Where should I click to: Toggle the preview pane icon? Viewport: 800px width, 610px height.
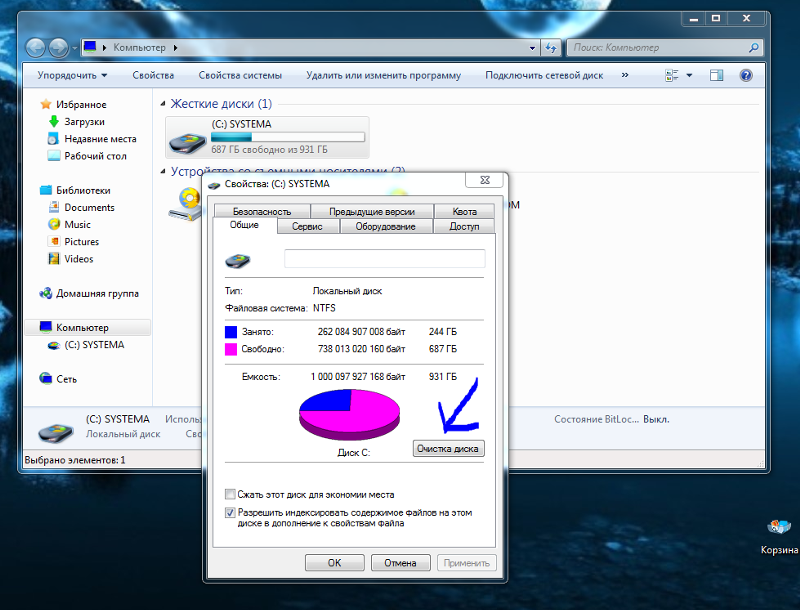[716, 75]
